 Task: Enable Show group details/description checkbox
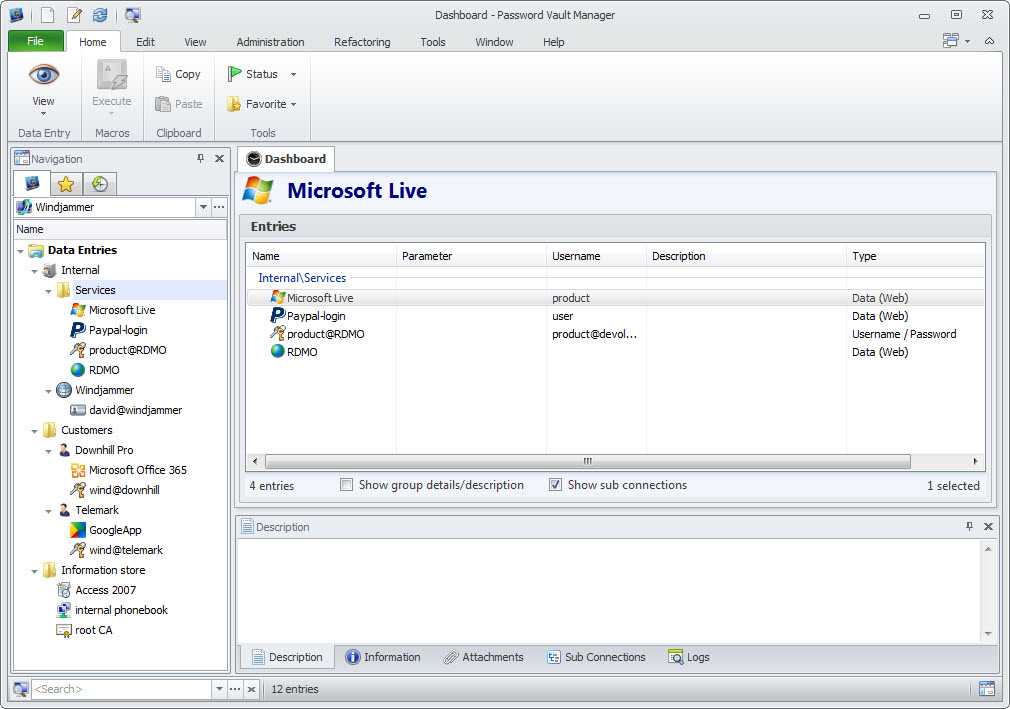(346, 484)
